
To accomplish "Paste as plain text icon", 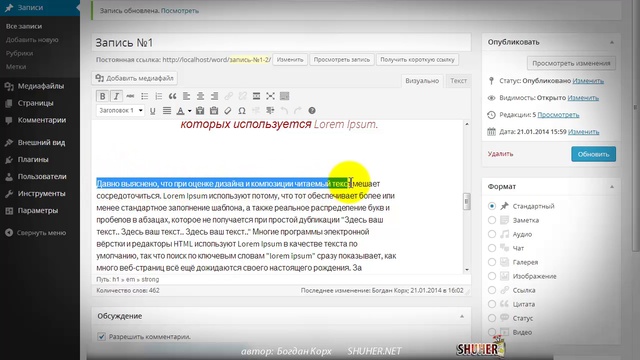I will point(200,111).
